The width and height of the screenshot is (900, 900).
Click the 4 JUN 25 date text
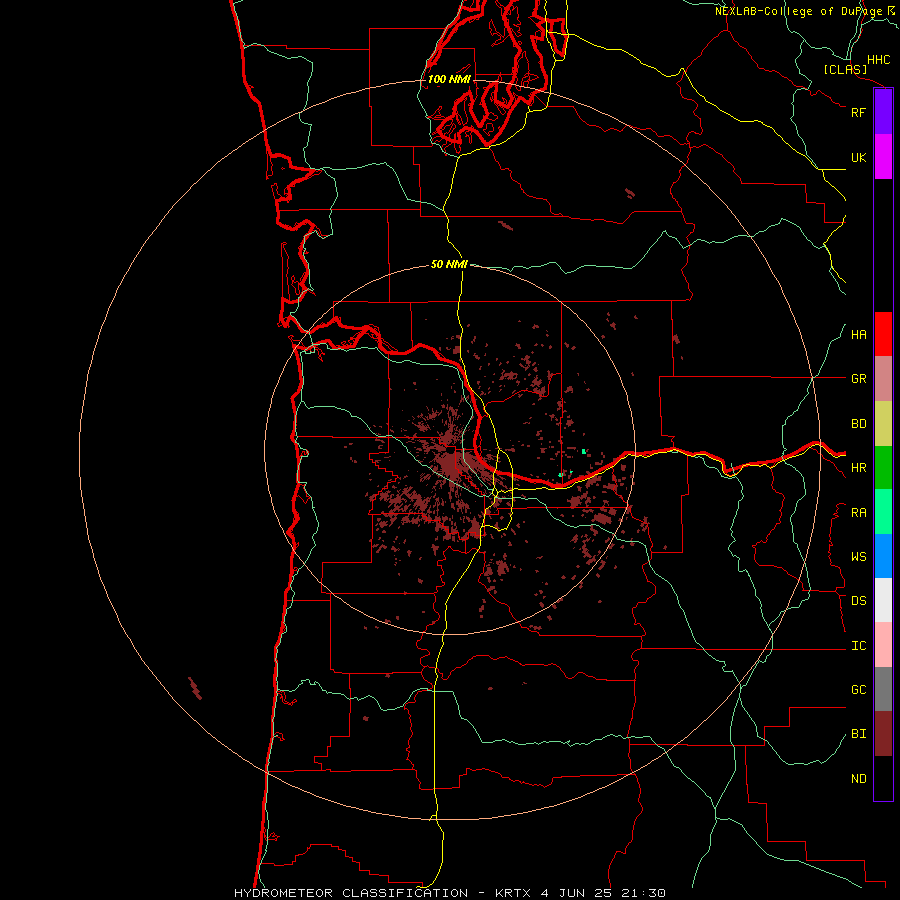[x=578, y=893]
